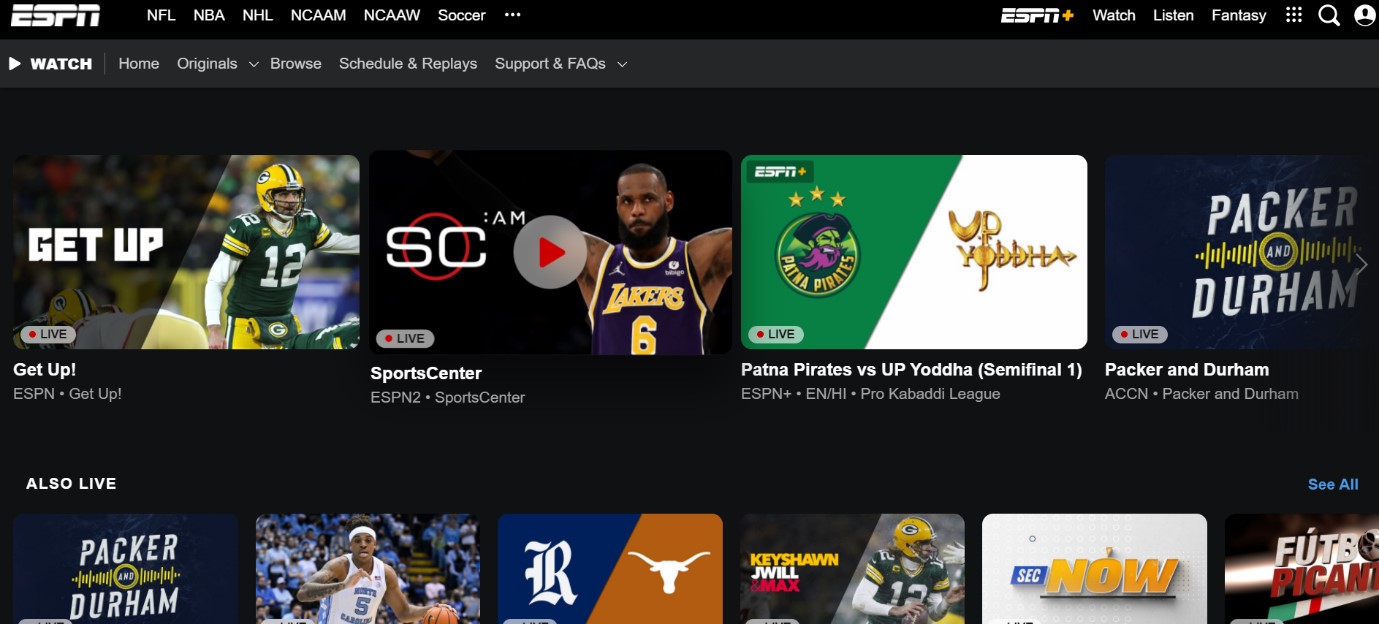Expand Support & FAQs chevron
Screen dimensions: 1379x624
[622, 64]
